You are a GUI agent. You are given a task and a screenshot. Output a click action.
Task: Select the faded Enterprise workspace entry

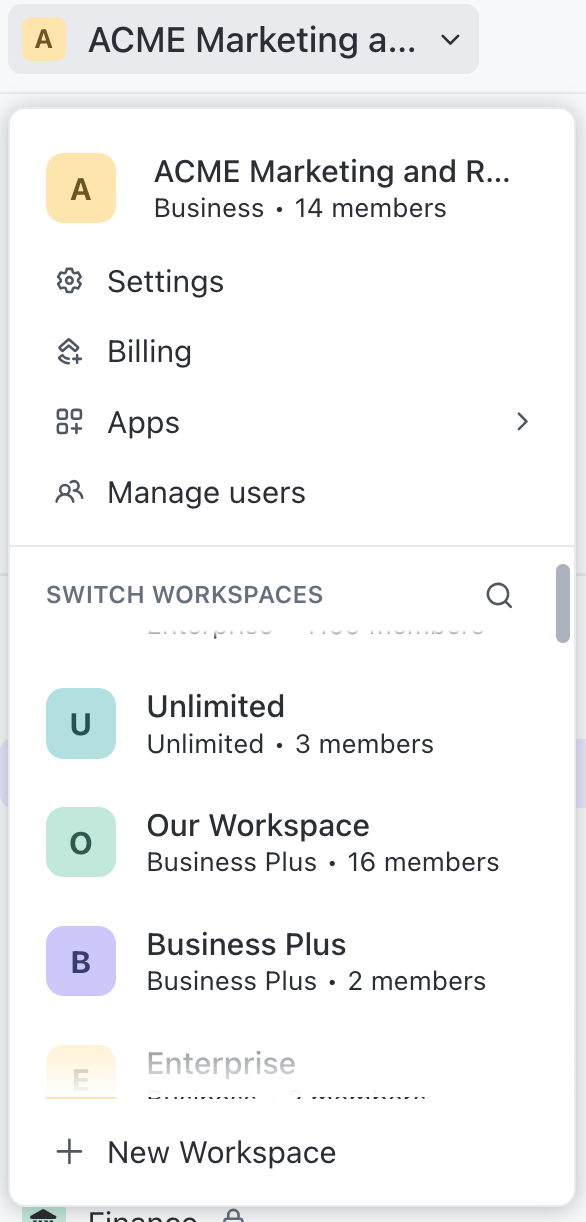pyautogui.click(x=290, y=1072)
